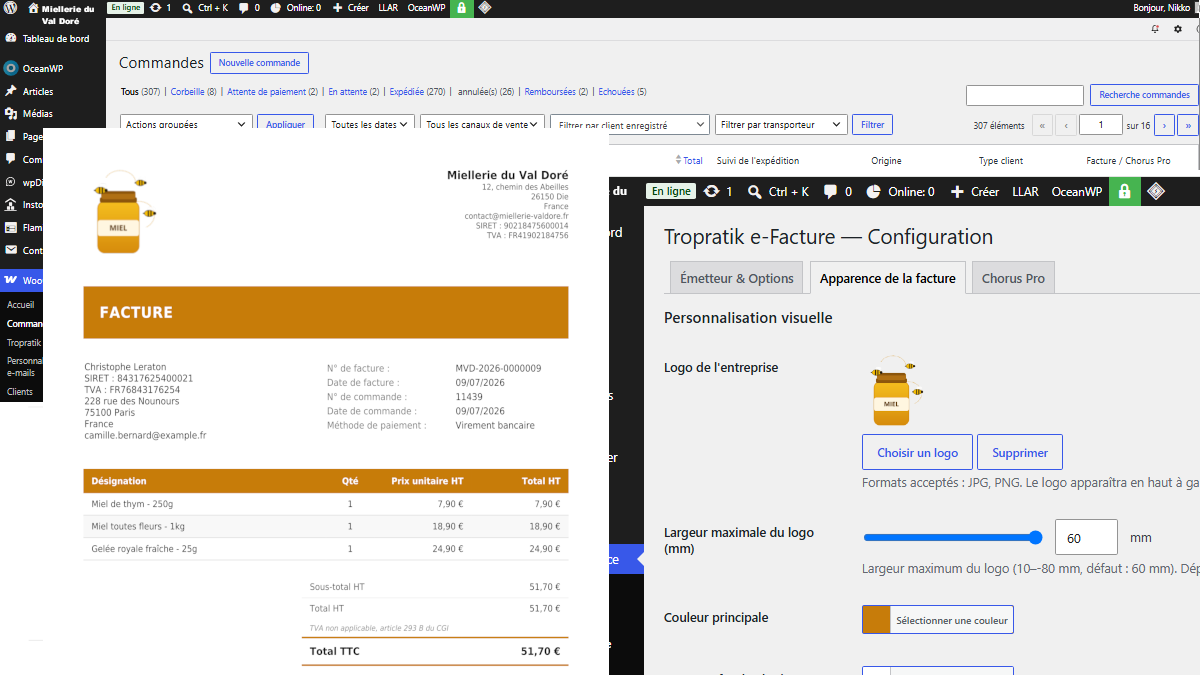Switch to Émetteur & Options tab
This screenshot has width=1200, height=675.
737,278
